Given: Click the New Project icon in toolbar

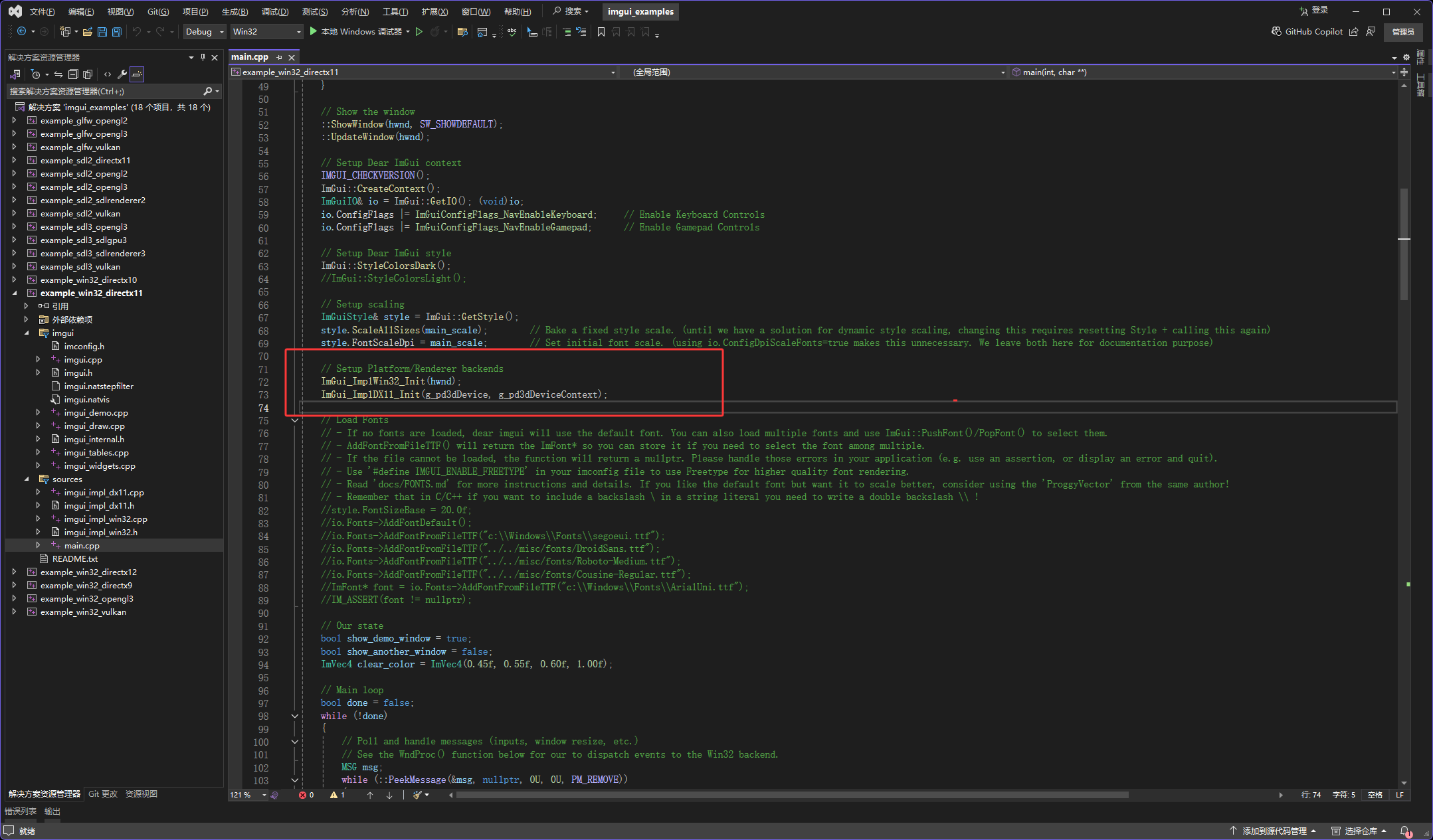Looking at the screenshot, I should pyautogui.click(x=64, y=31).
